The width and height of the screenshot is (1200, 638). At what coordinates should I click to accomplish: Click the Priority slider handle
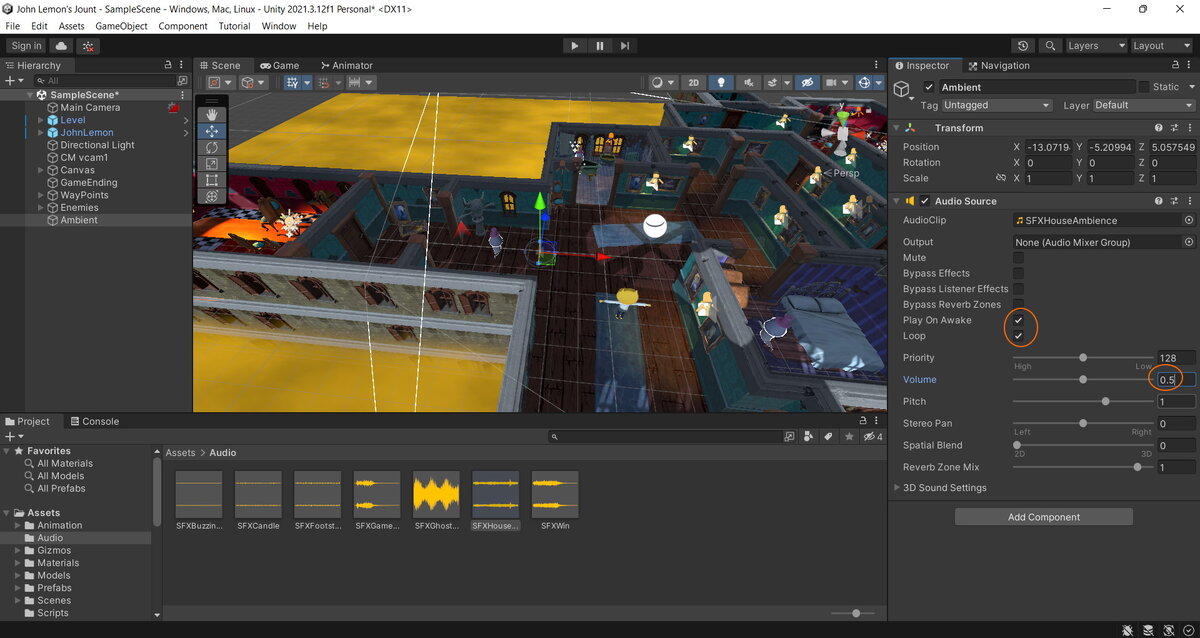[1083, 357]
